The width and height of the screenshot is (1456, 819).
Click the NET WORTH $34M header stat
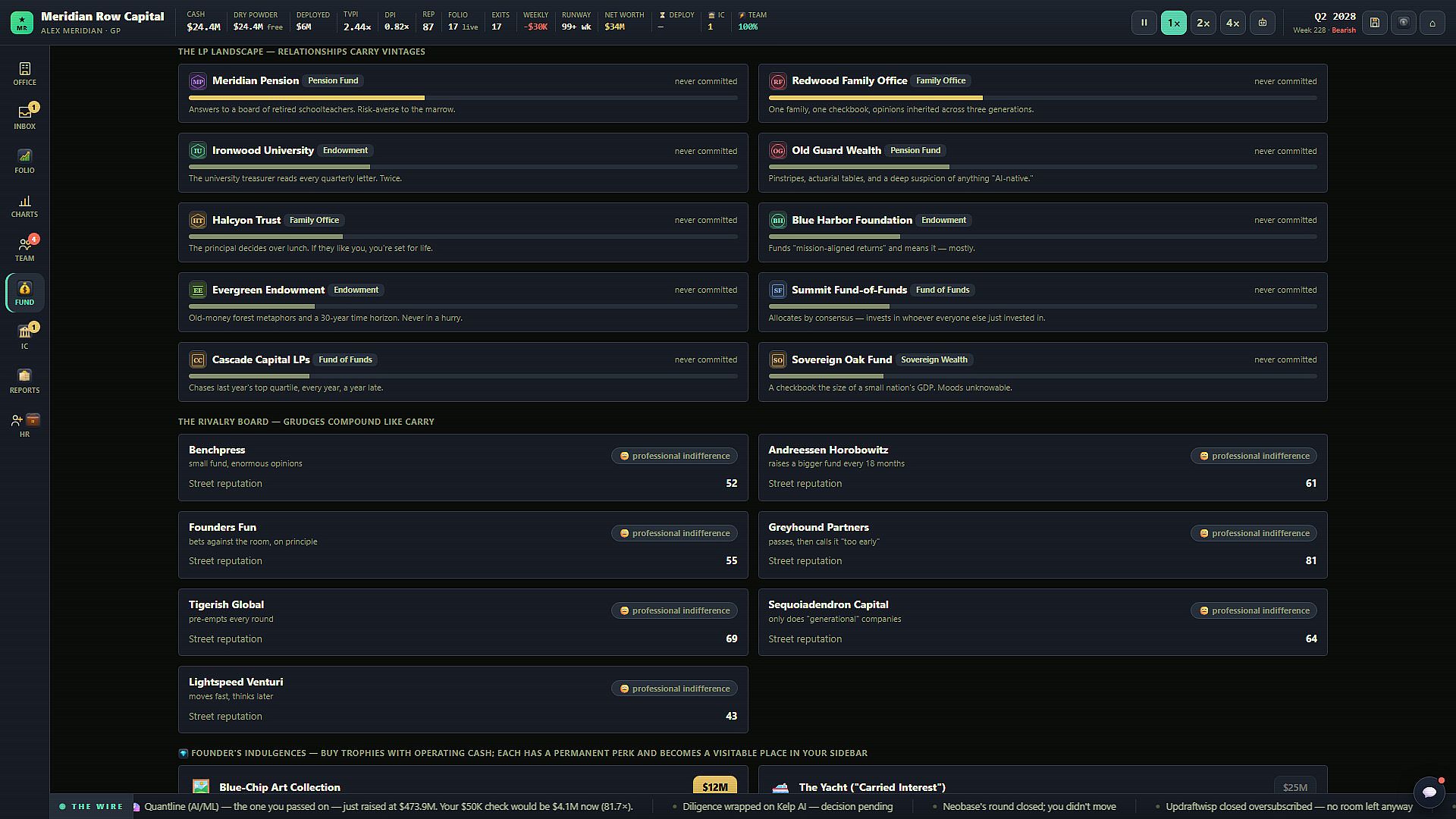[x=624, y=21]
